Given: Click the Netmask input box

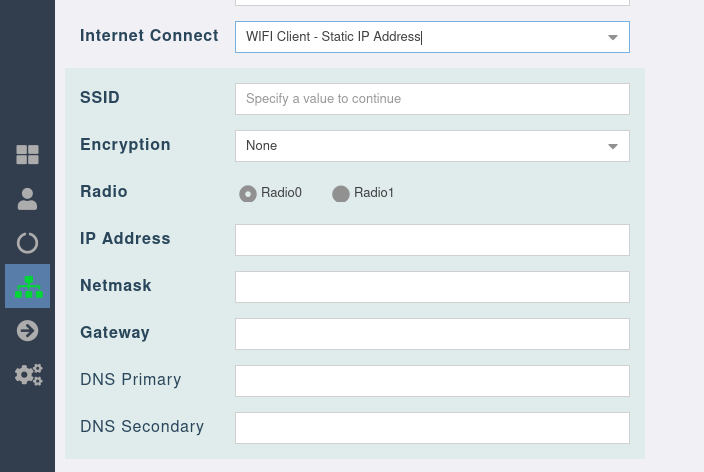Looking at the screenshot, I should (x=432, y=287).
